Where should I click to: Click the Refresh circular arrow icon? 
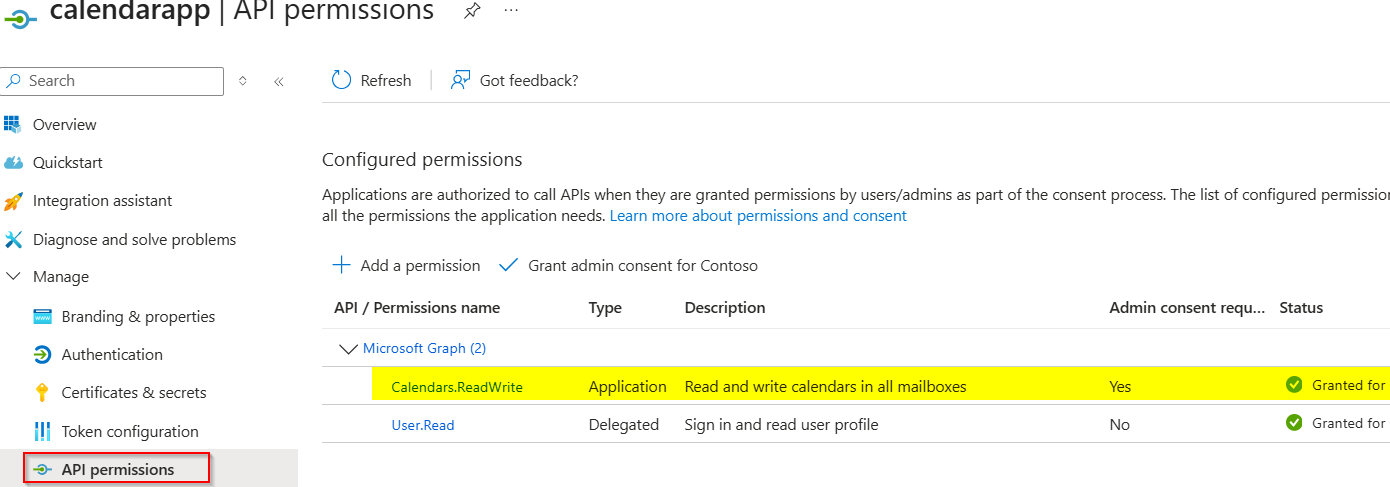tap(342, 80)
